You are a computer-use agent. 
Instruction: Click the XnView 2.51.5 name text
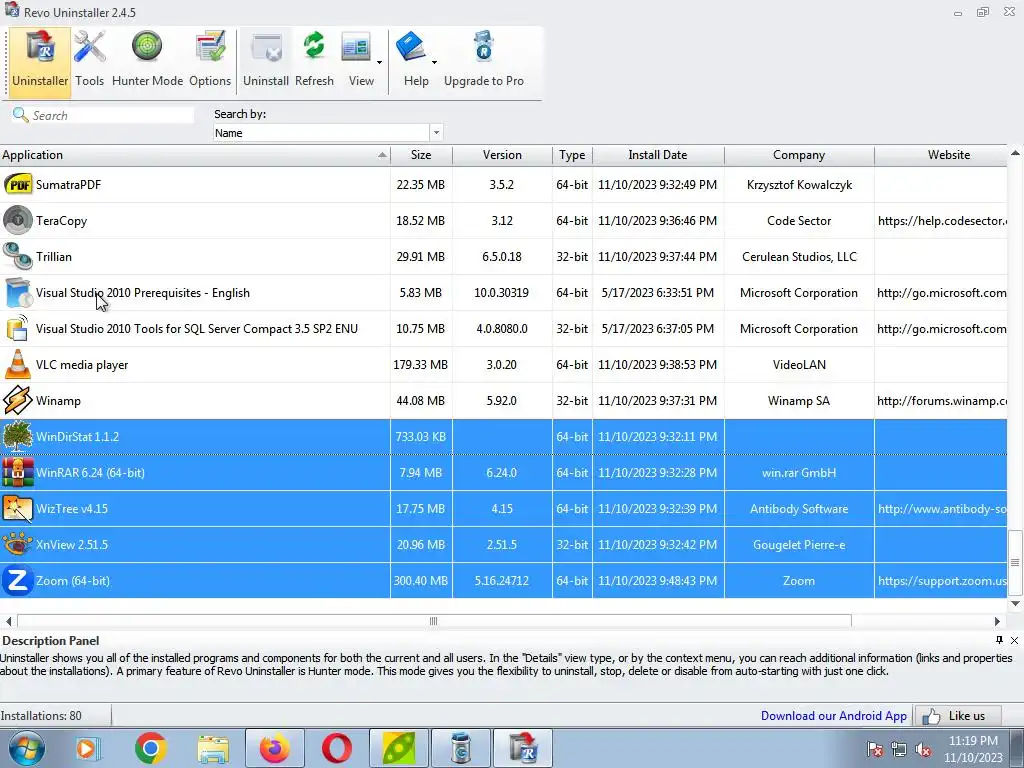(x=72, y=545)
